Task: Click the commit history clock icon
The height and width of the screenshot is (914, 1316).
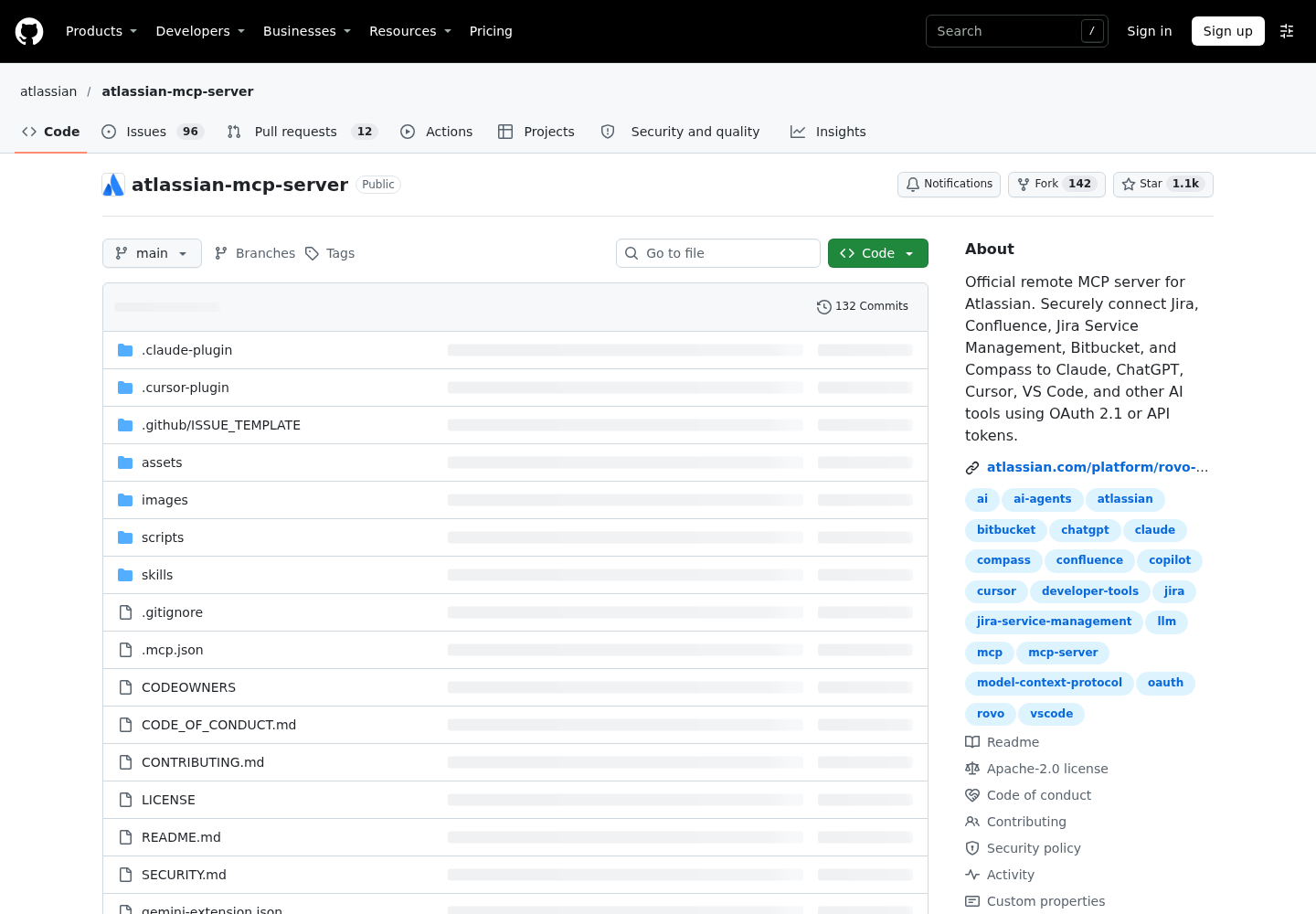Action: point(823,307)
